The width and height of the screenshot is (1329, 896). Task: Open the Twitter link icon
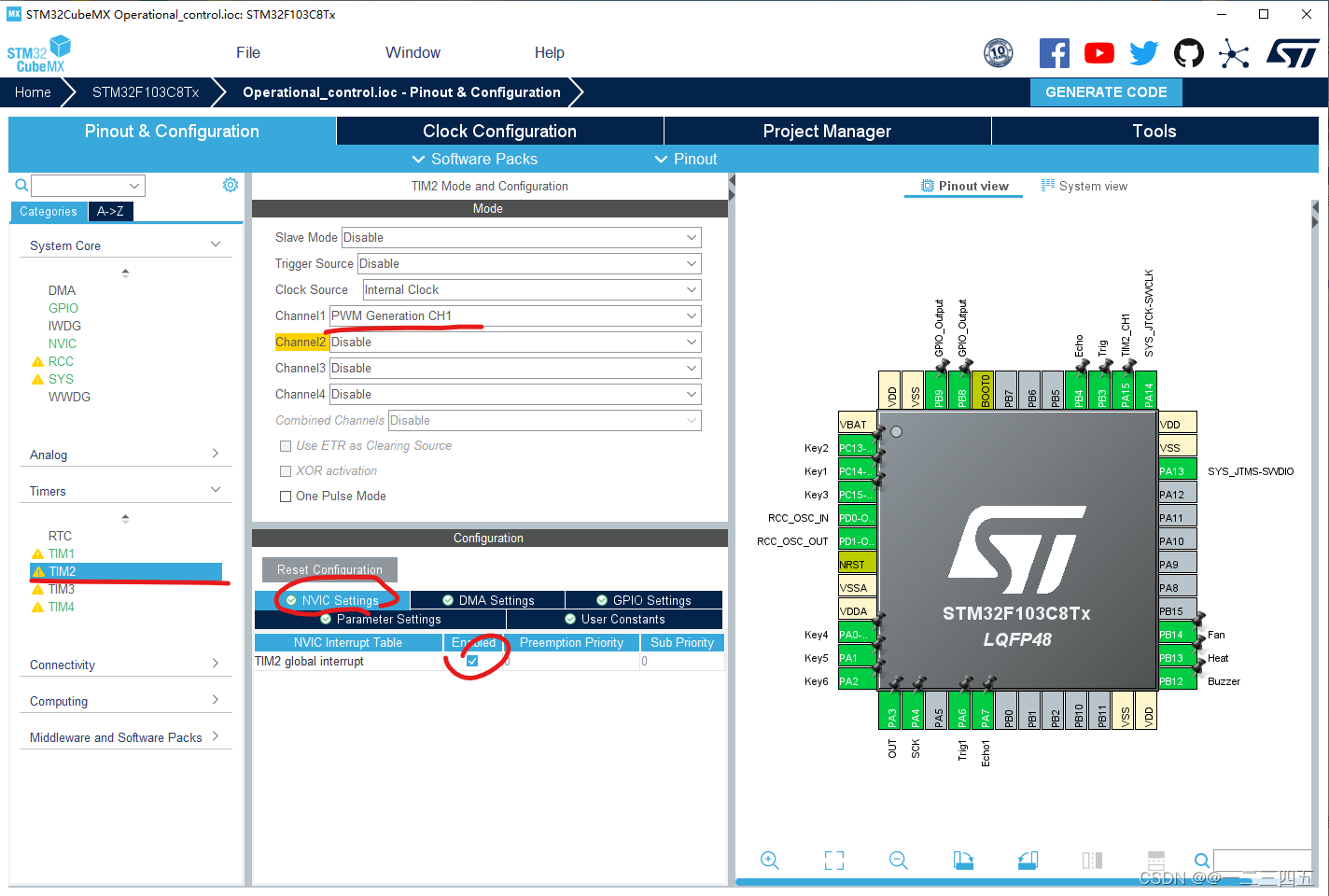tap(1143, 53)
